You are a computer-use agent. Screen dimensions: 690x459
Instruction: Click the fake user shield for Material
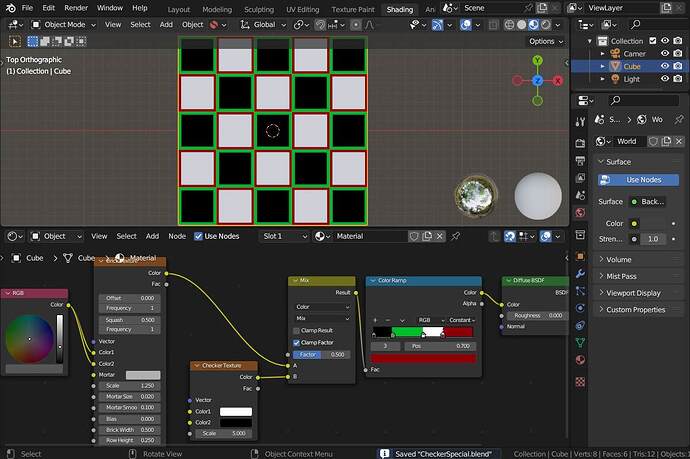point(414,236)
